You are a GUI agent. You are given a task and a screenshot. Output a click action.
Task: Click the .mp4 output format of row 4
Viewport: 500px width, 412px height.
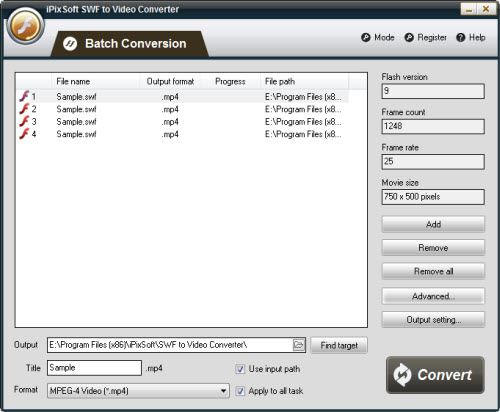coord(170,134)
